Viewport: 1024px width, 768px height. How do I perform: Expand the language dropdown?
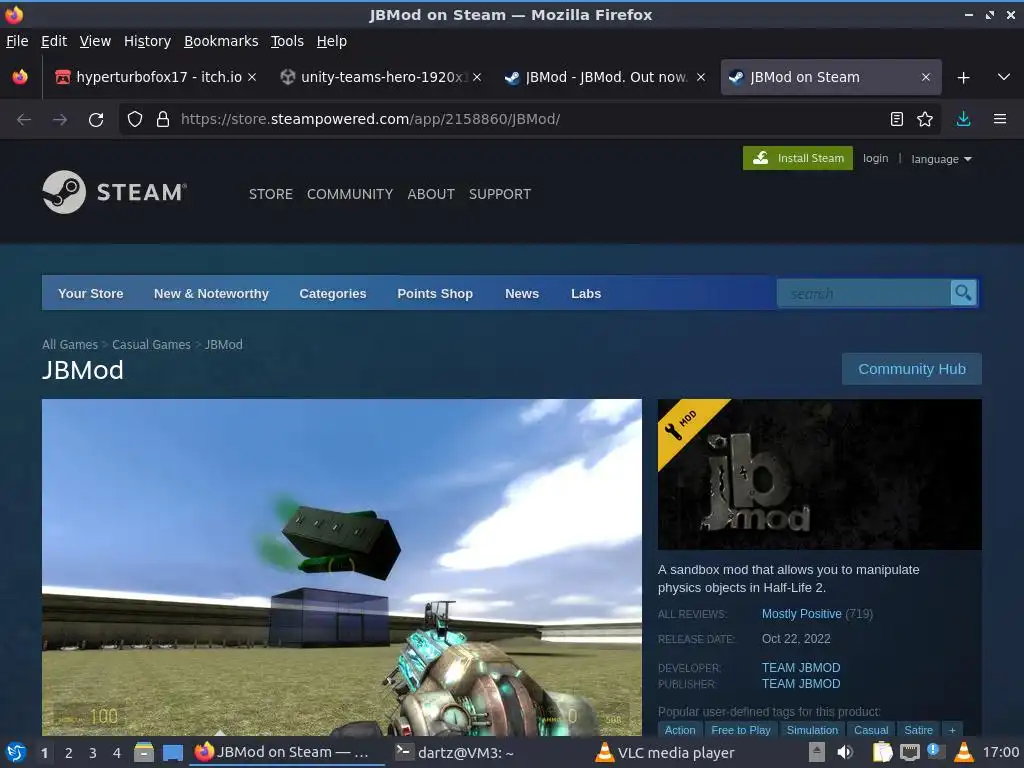pos(941,159)
